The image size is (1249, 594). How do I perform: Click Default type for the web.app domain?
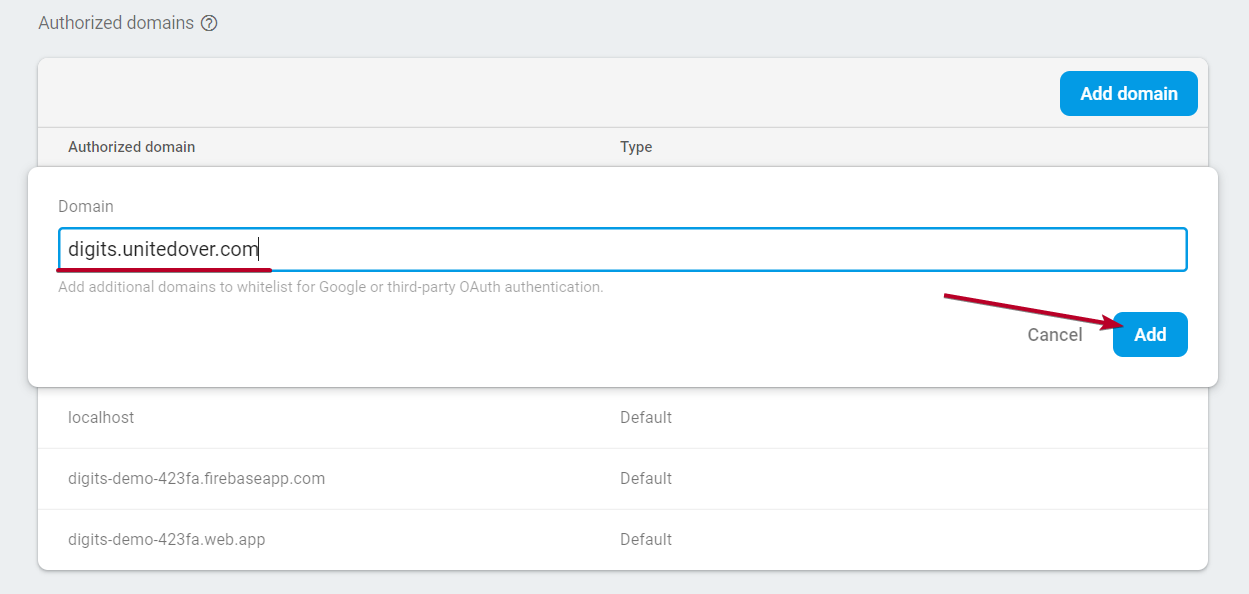pyautogui.click(x=646, y=539)
